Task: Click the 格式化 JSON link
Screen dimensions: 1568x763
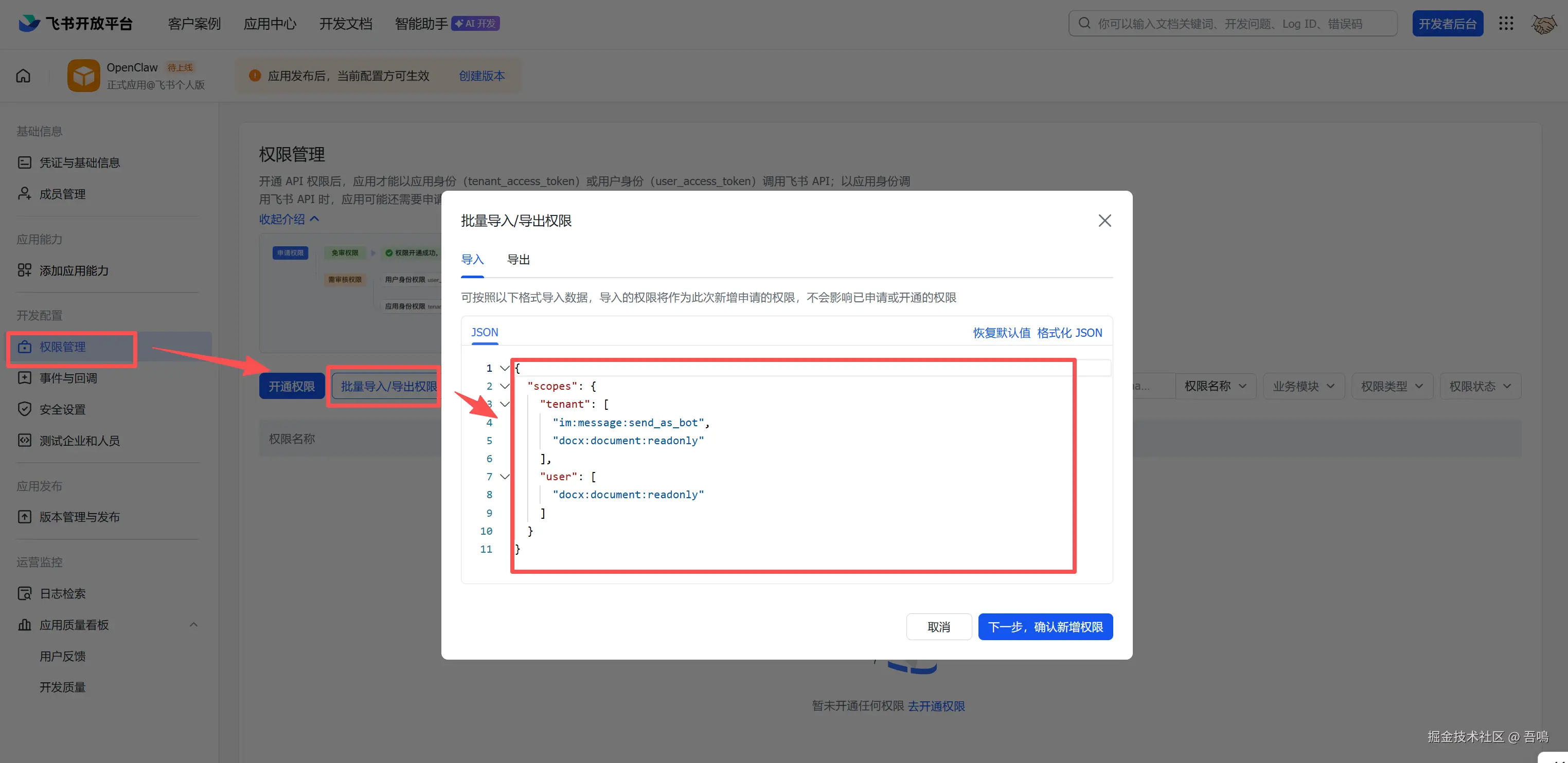Action: [1070, 333]
